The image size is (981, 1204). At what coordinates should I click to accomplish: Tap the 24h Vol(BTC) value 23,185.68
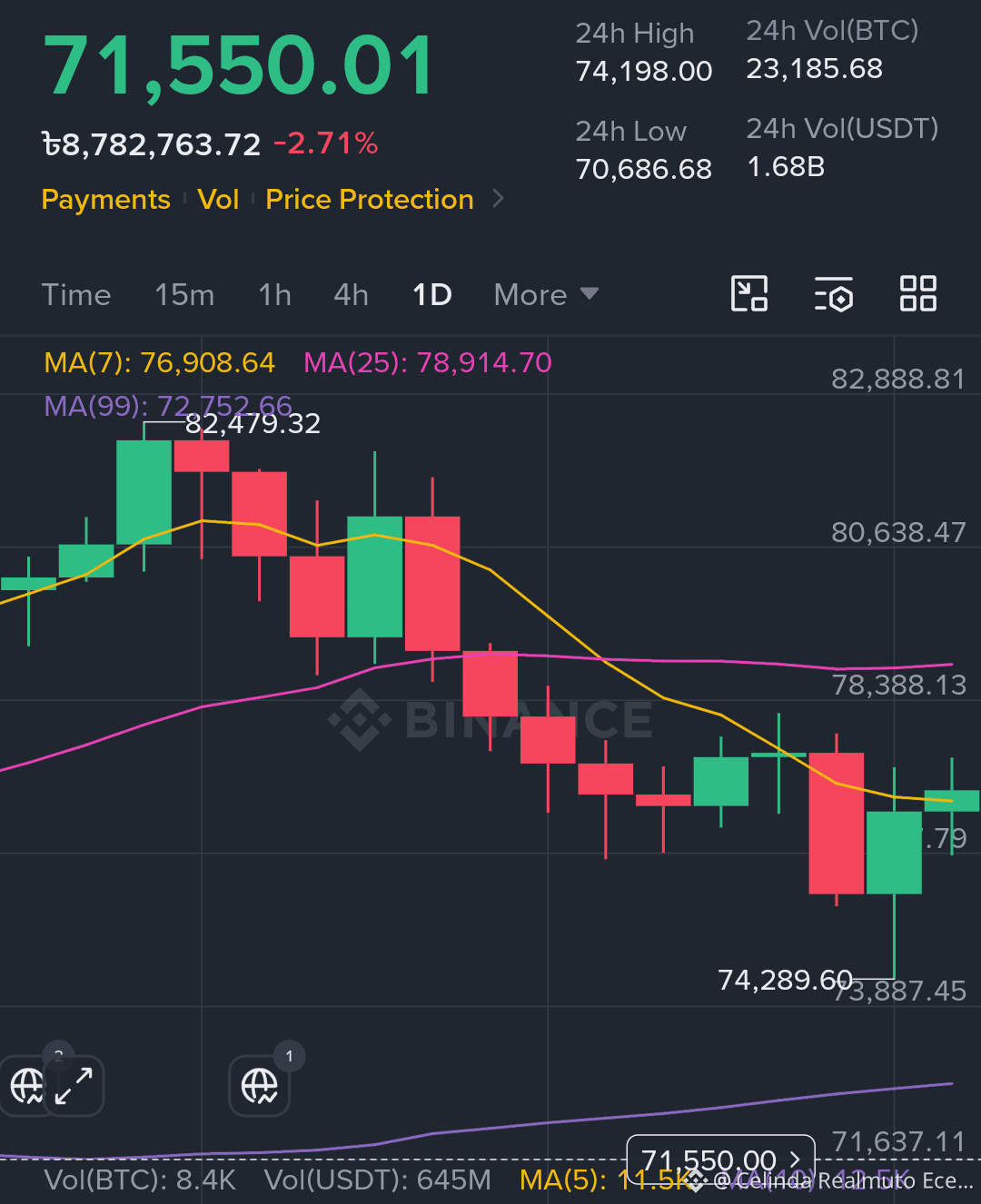[x=815, y=68]
